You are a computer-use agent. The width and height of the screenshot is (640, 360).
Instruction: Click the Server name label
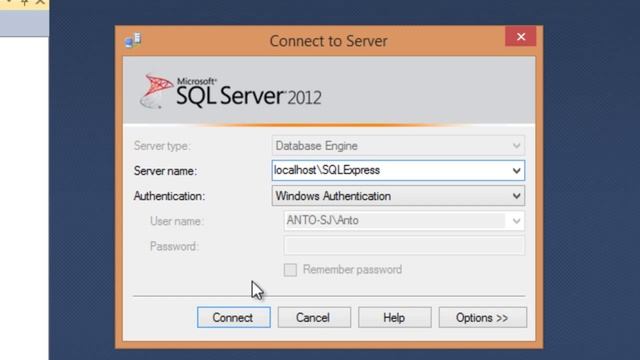[x=165, y=171]
